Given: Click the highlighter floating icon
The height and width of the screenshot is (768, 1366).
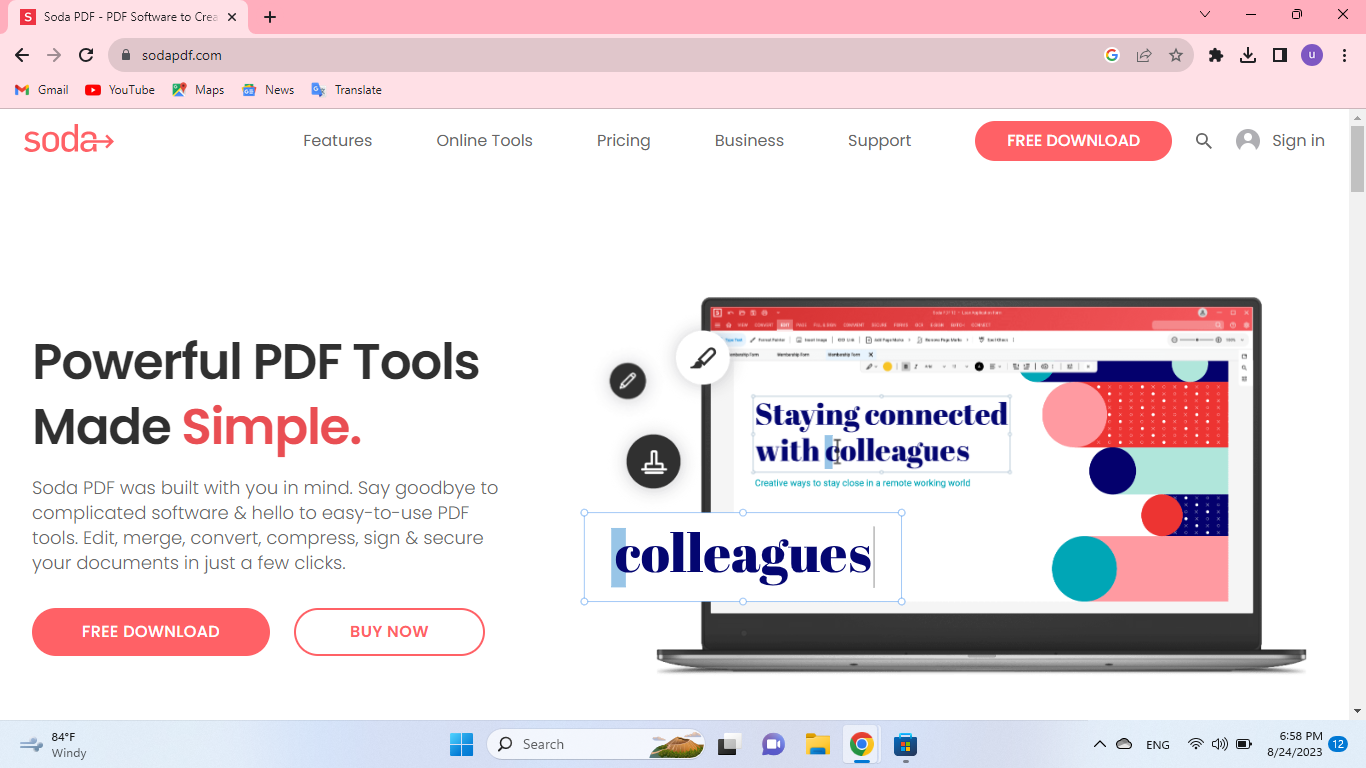Looking at the screenshot, I should click(703, 357).
